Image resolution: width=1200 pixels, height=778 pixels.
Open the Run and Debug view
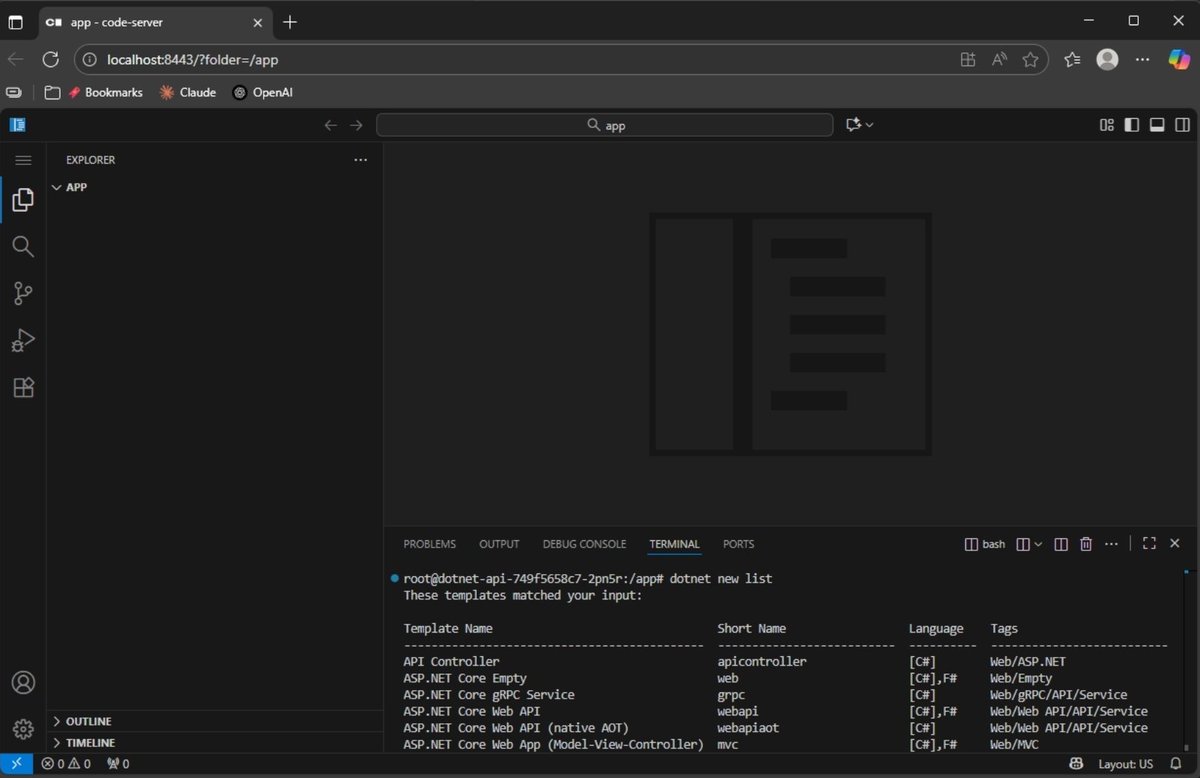22,340
